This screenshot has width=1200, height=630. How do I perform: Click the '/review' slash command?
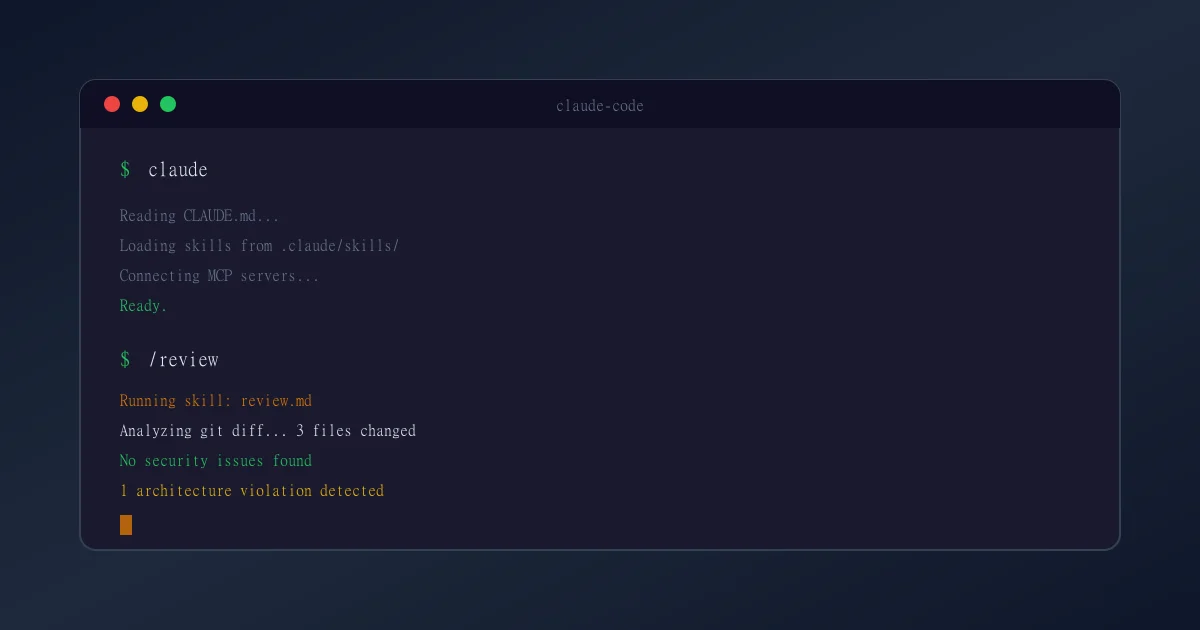[x=184, y=359]
